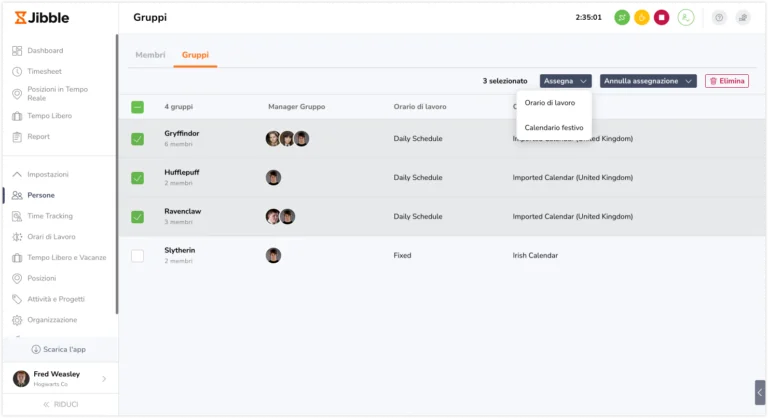Open the Annulla assegnazione dropdown
This screenshot has height=418, width=768.
click(648, 81)
